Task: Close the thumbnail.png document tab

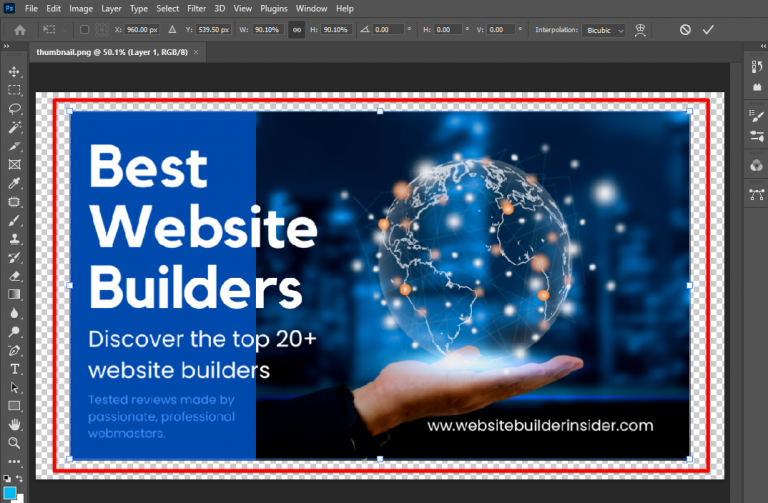Action: pos(196,52)
